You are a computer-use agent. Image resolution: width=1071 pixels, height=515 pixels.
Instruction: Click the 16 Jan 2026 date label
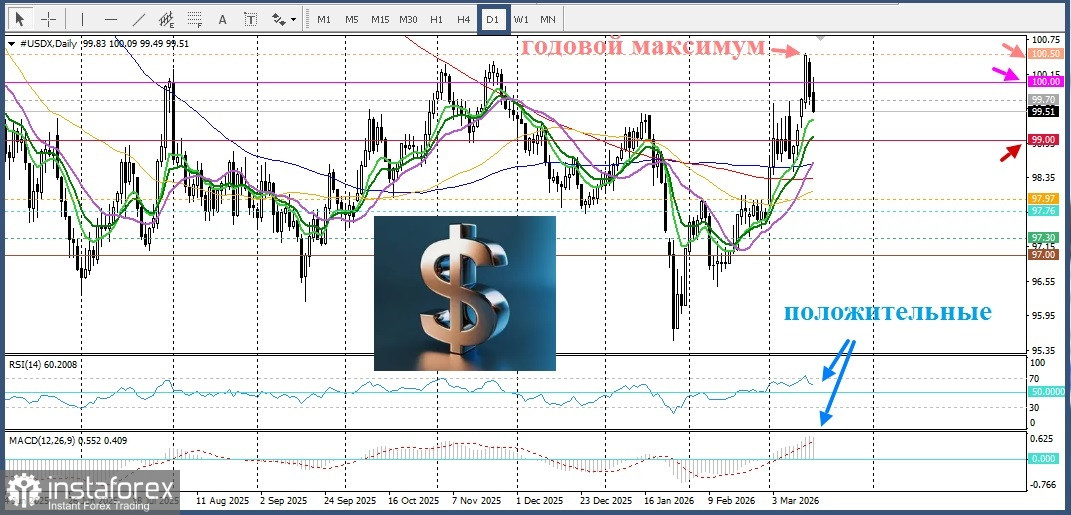click(669, 499)
